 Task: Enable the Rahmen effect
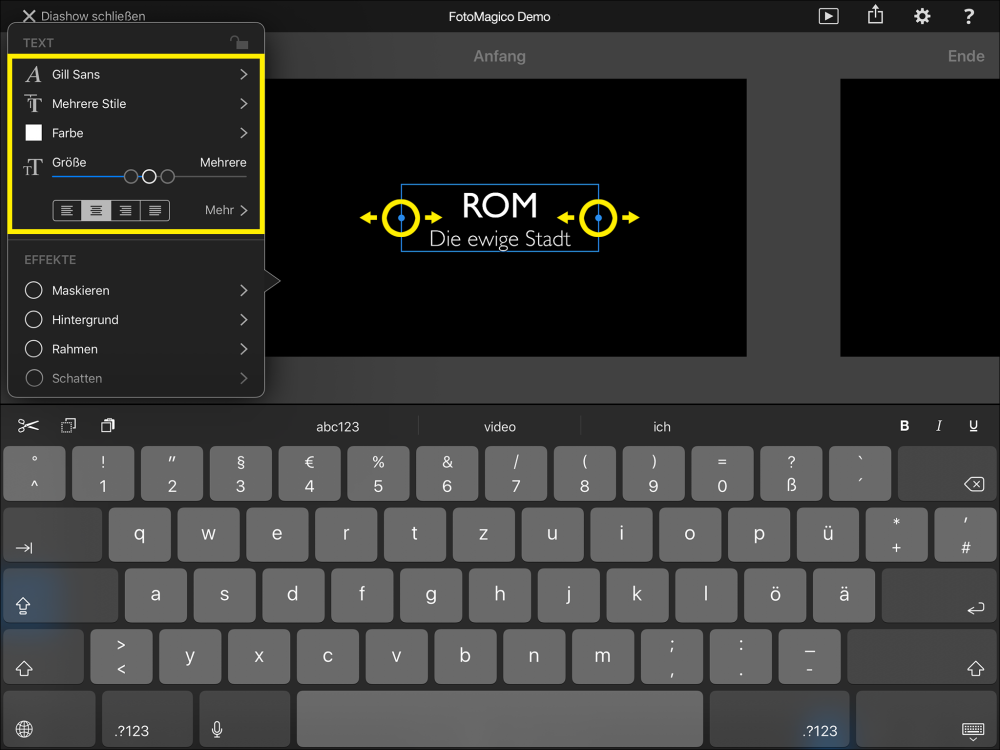34,349
